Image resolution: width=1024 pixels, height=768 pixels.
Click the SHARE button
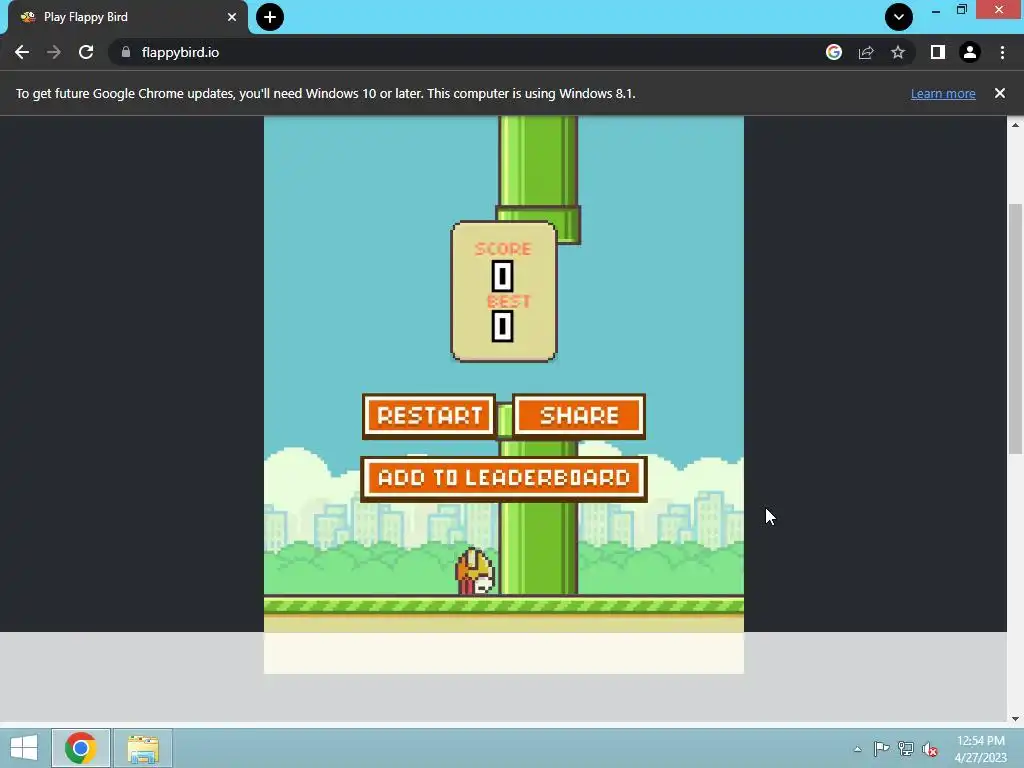coord(579,416)
